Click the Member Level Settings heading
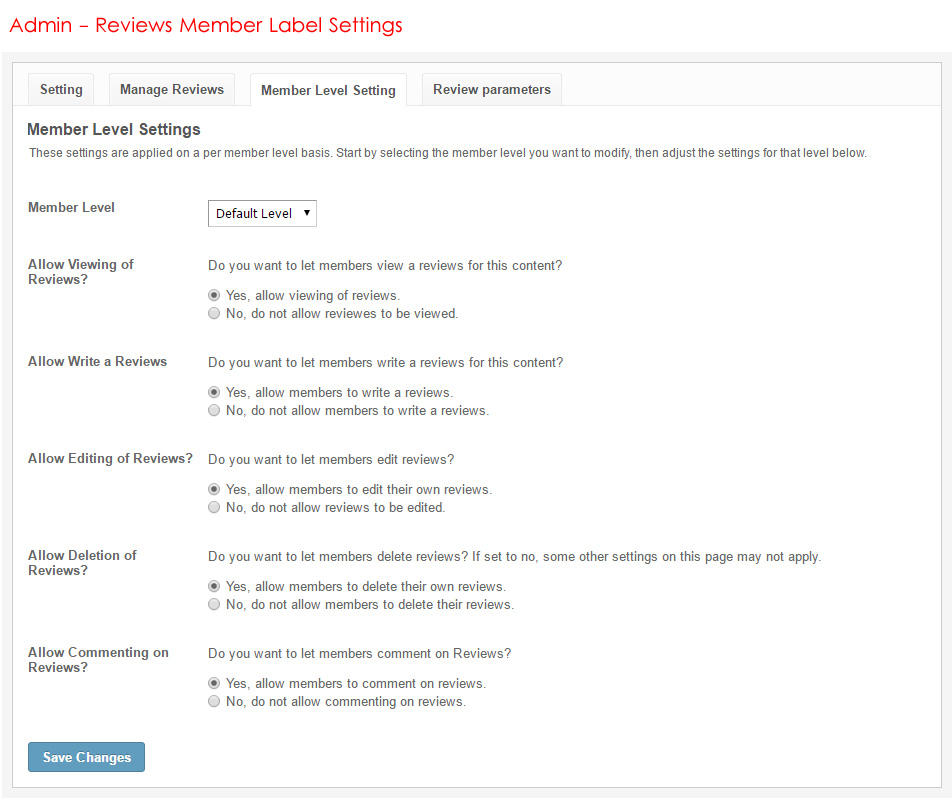This screenshot has width=952, height=800. coord(114,129)
